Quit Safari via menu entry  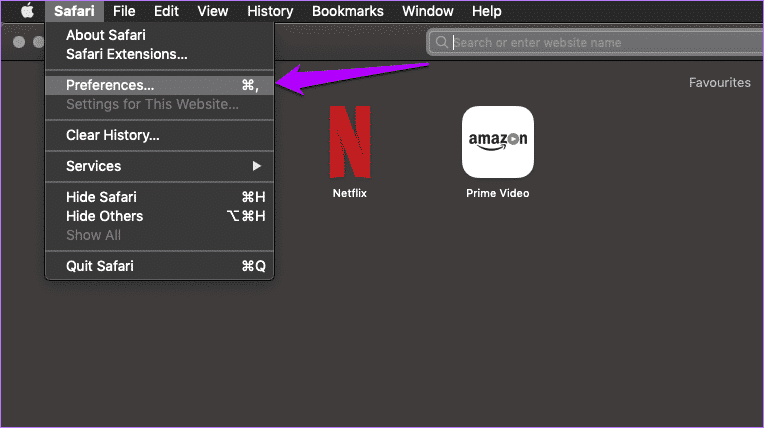[x=99, y=266]
